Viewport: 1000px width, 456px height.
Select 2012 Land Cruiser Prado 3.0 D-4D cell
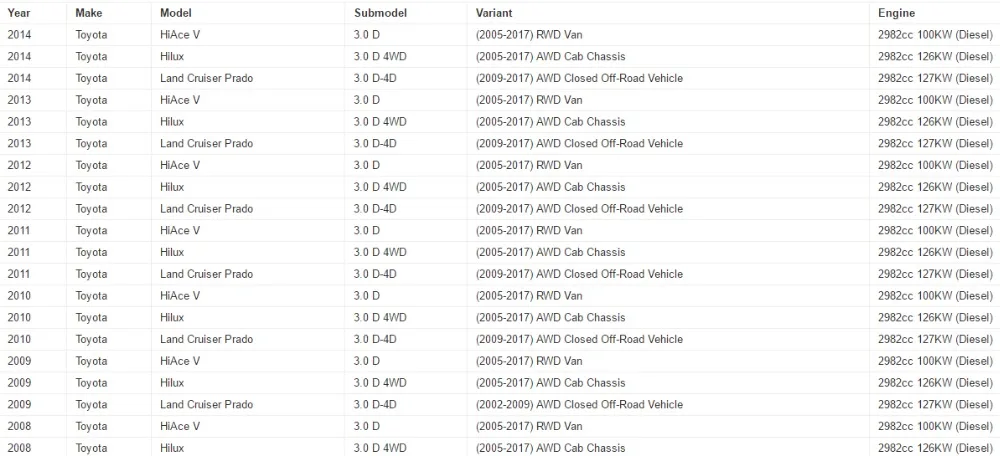click(375, 209)
